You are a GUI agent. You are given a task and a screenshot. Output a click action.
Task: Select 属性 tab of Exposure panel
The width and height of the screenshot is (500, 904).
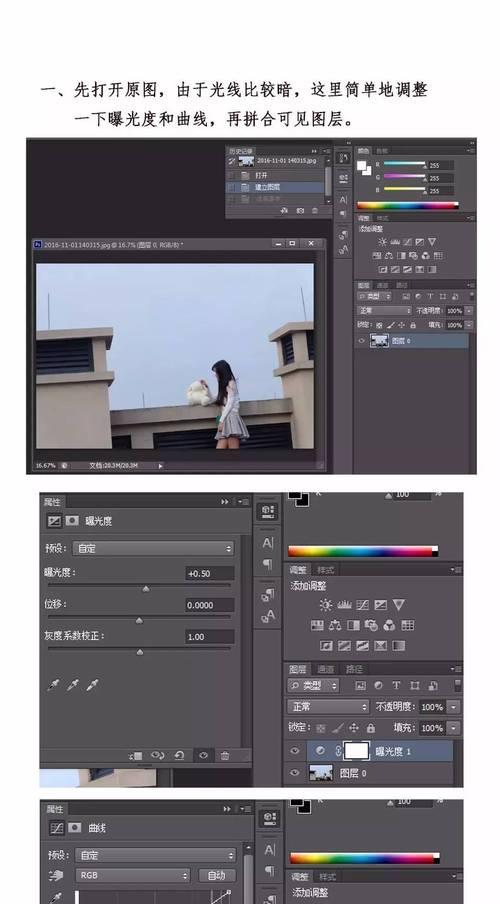pyautogui.click(x=52, y=502)
